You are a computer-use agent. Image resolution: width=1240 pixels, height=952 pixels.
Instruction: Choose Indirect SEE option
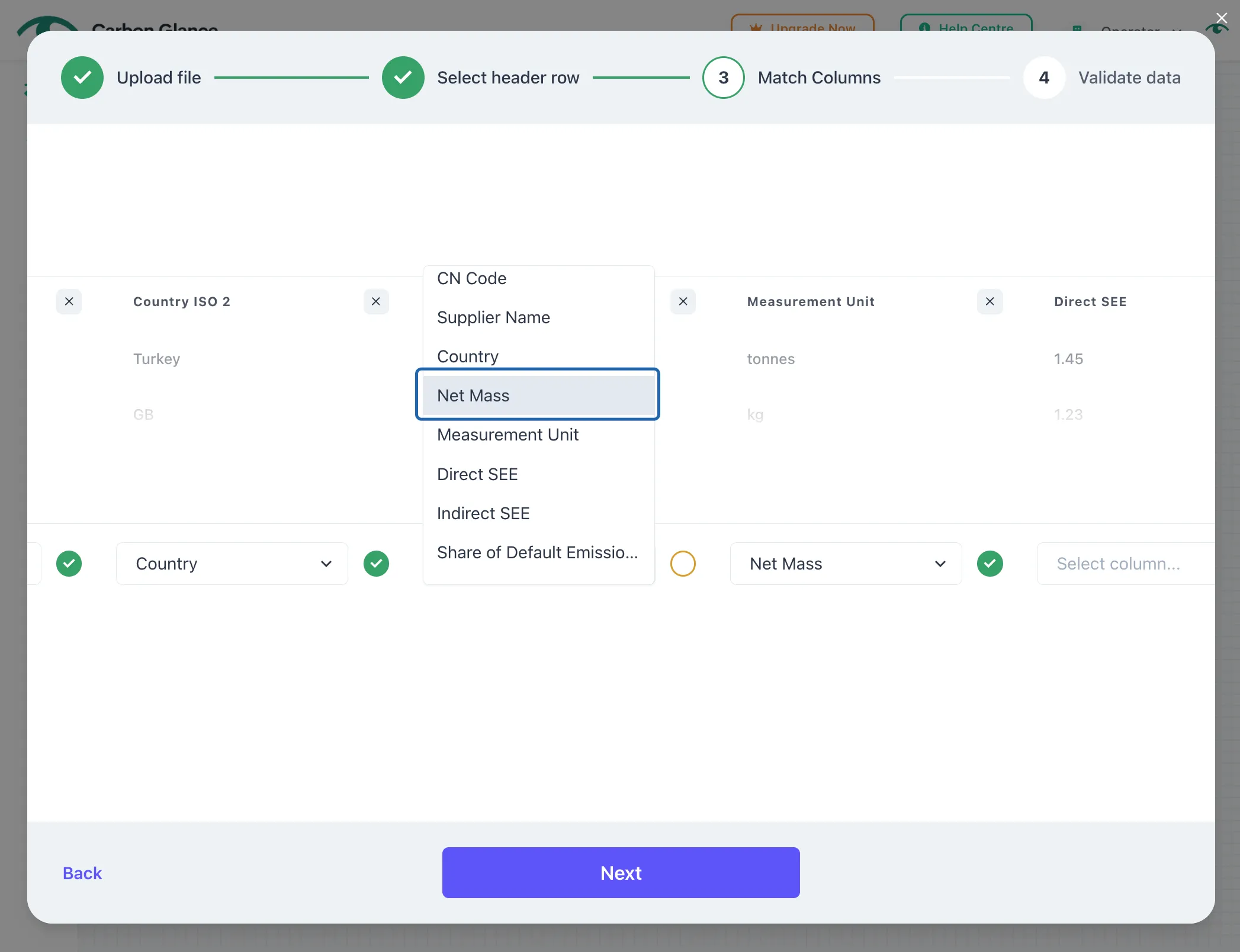click(538, 513)
